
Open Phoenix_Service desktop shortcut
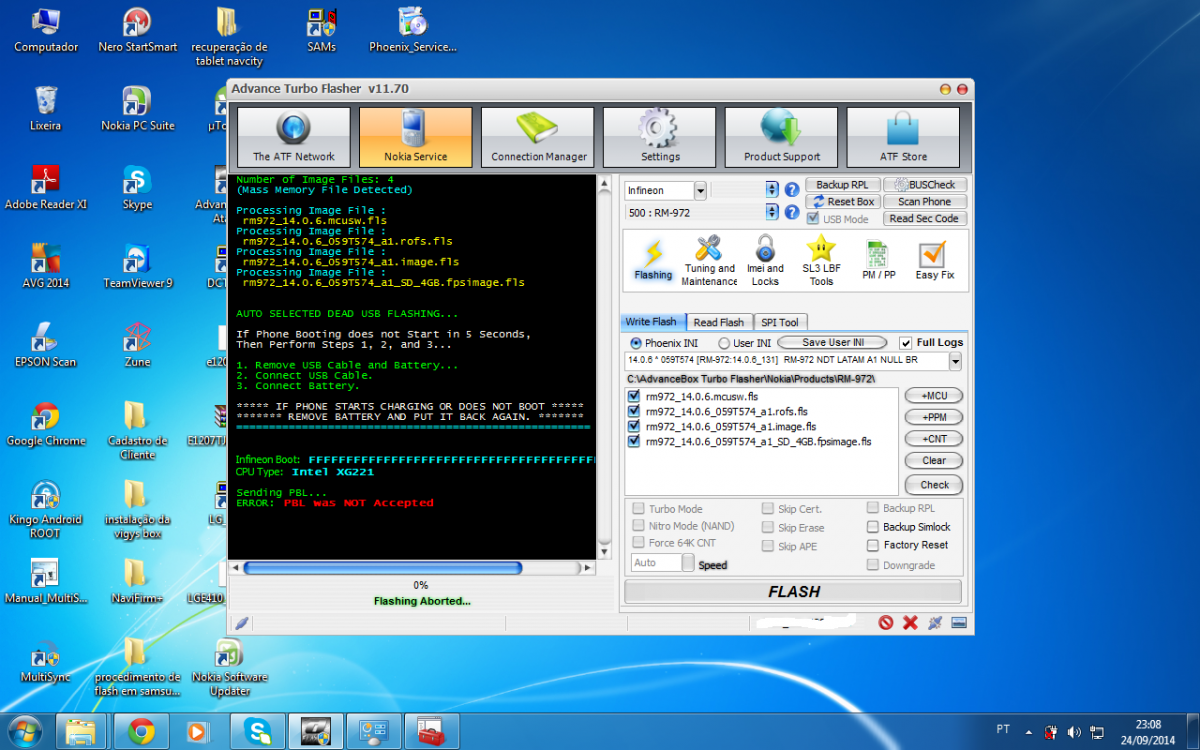pos(412,30)
